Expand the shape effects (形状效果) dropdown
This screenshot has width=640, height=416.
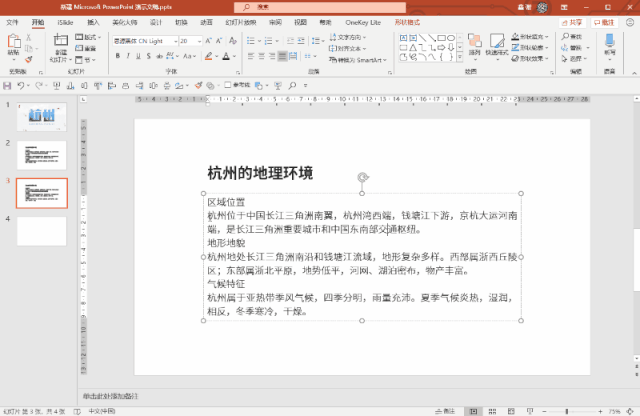(x=530, y=58)
